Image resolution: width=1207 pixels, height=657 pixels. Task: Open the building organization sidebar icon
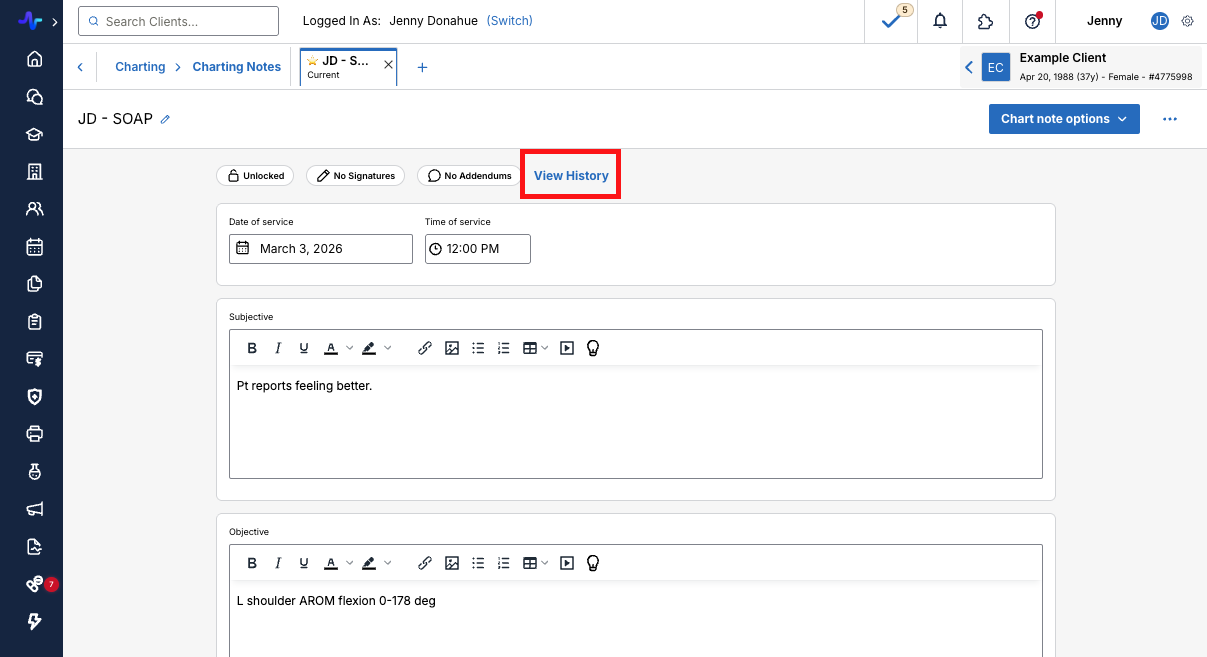coord(34,172)
